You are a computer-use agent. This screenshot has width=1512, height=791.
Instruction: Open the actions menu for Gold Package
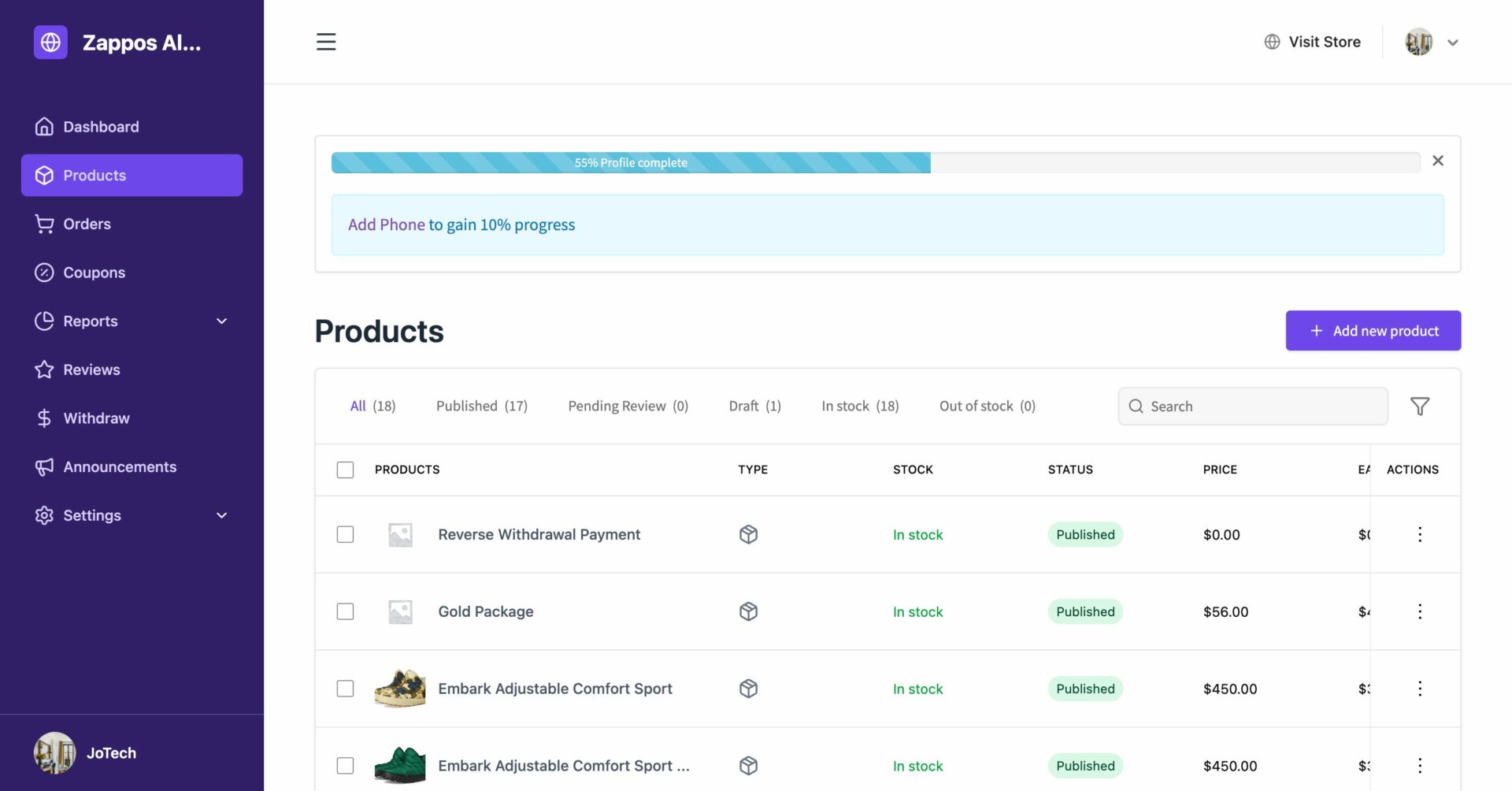1420,611
